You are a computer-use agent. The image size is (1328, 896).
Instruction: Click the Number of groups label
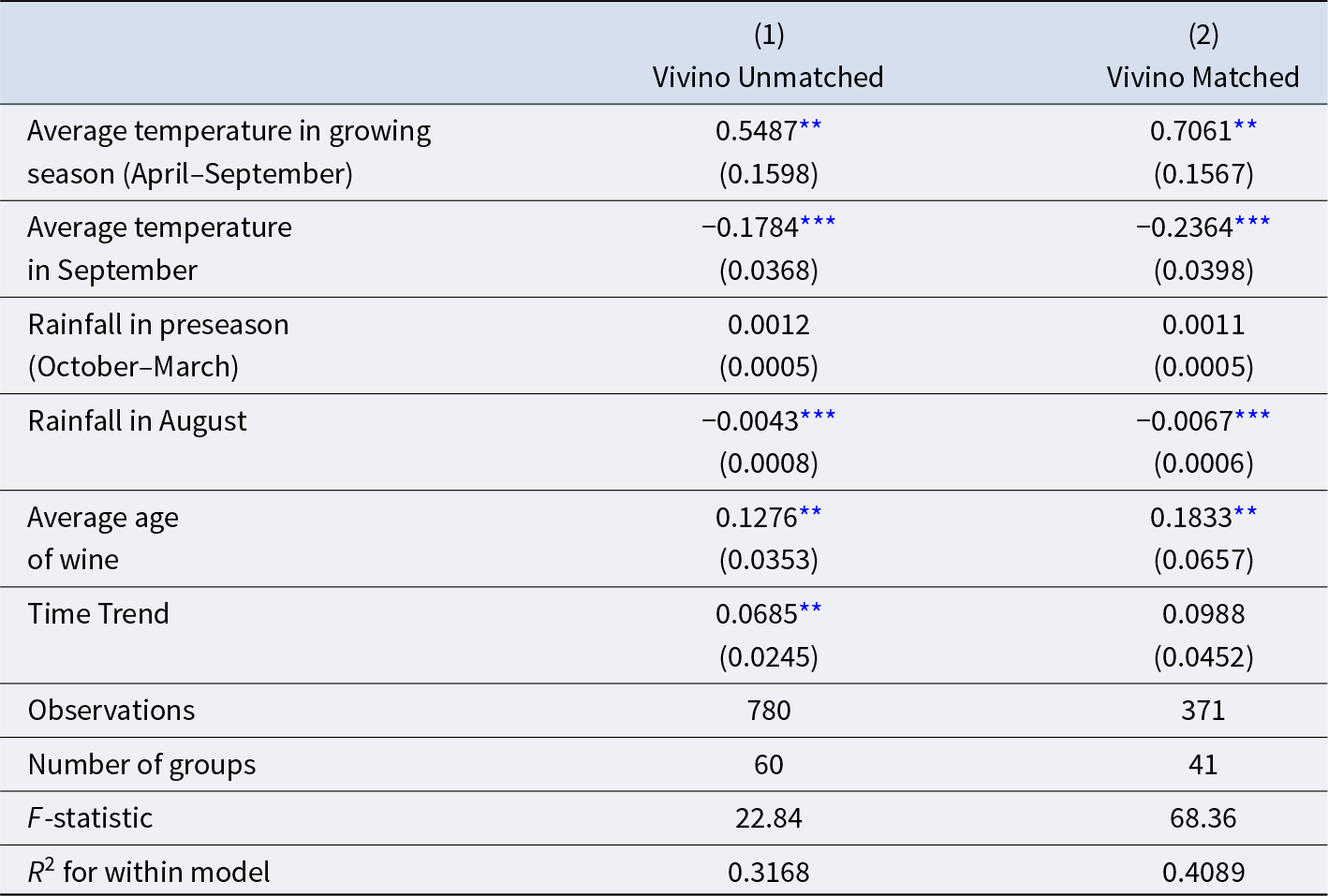coord(141,765)
